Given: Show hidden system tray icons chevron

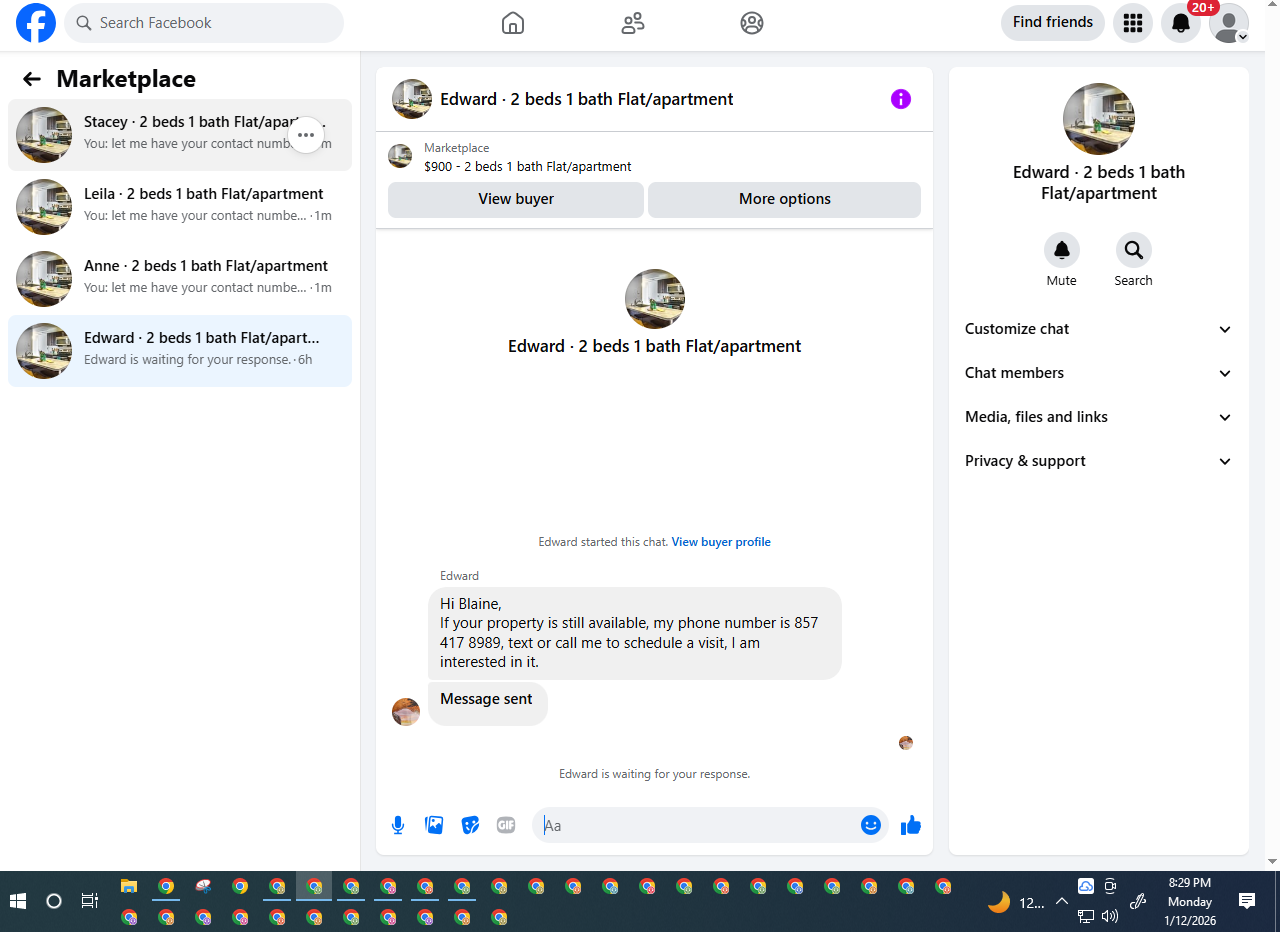Looking at the screenshot, I should point(1062,901).
